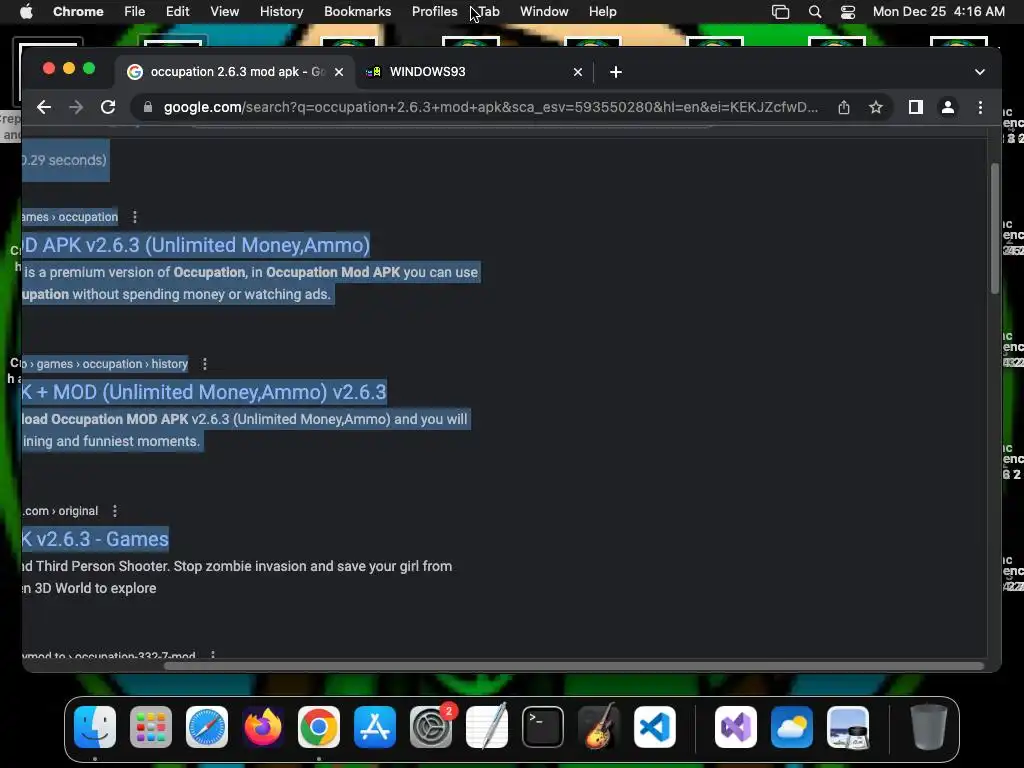Close the WINDOWS93 tab
Image resolution: width=1024 pixels, height=768 pixels.
tap(577, 72)
